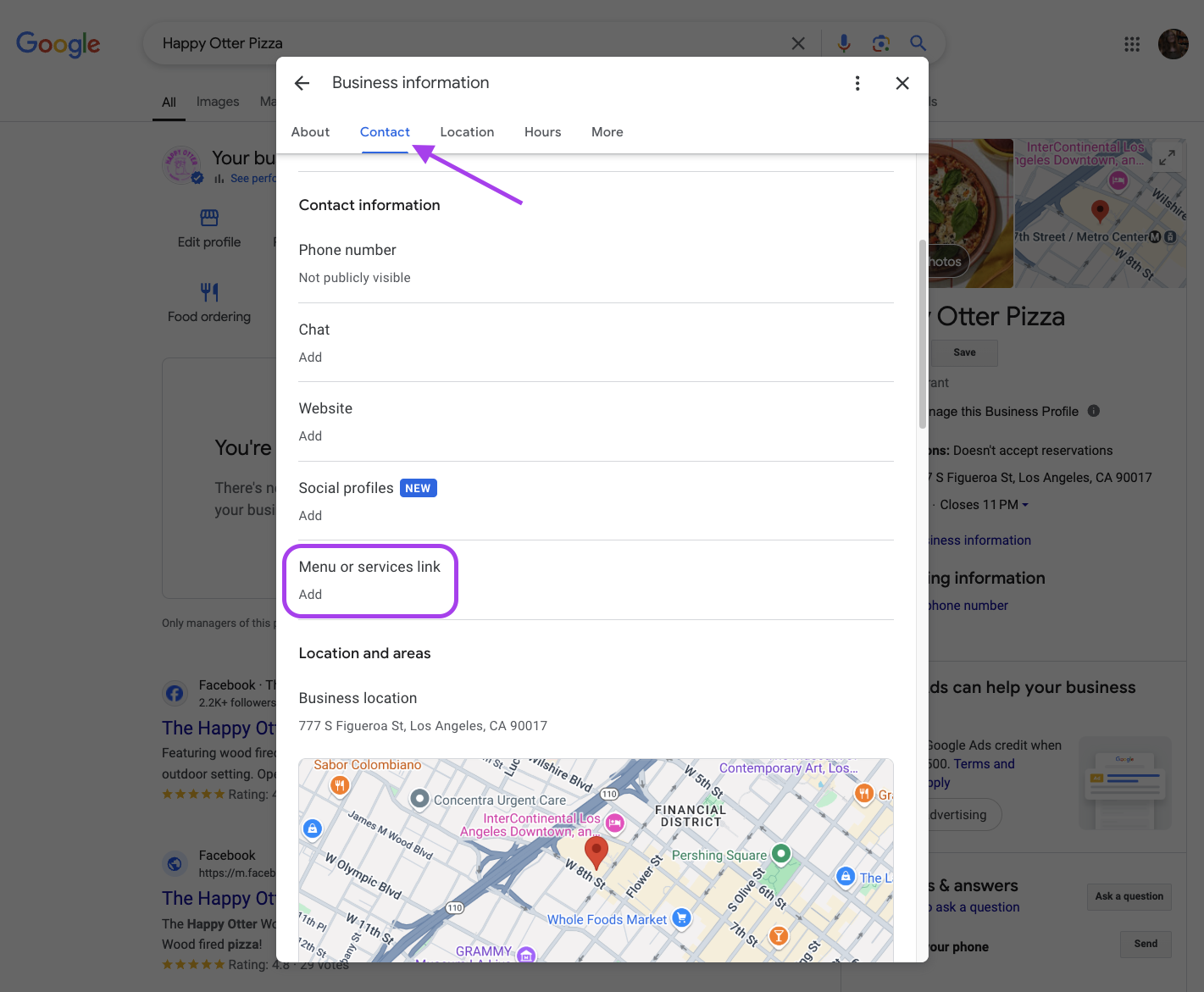Click the Happy Otter Pizza search field
This screenshot has width=1204, height=992.
[466, 43]
